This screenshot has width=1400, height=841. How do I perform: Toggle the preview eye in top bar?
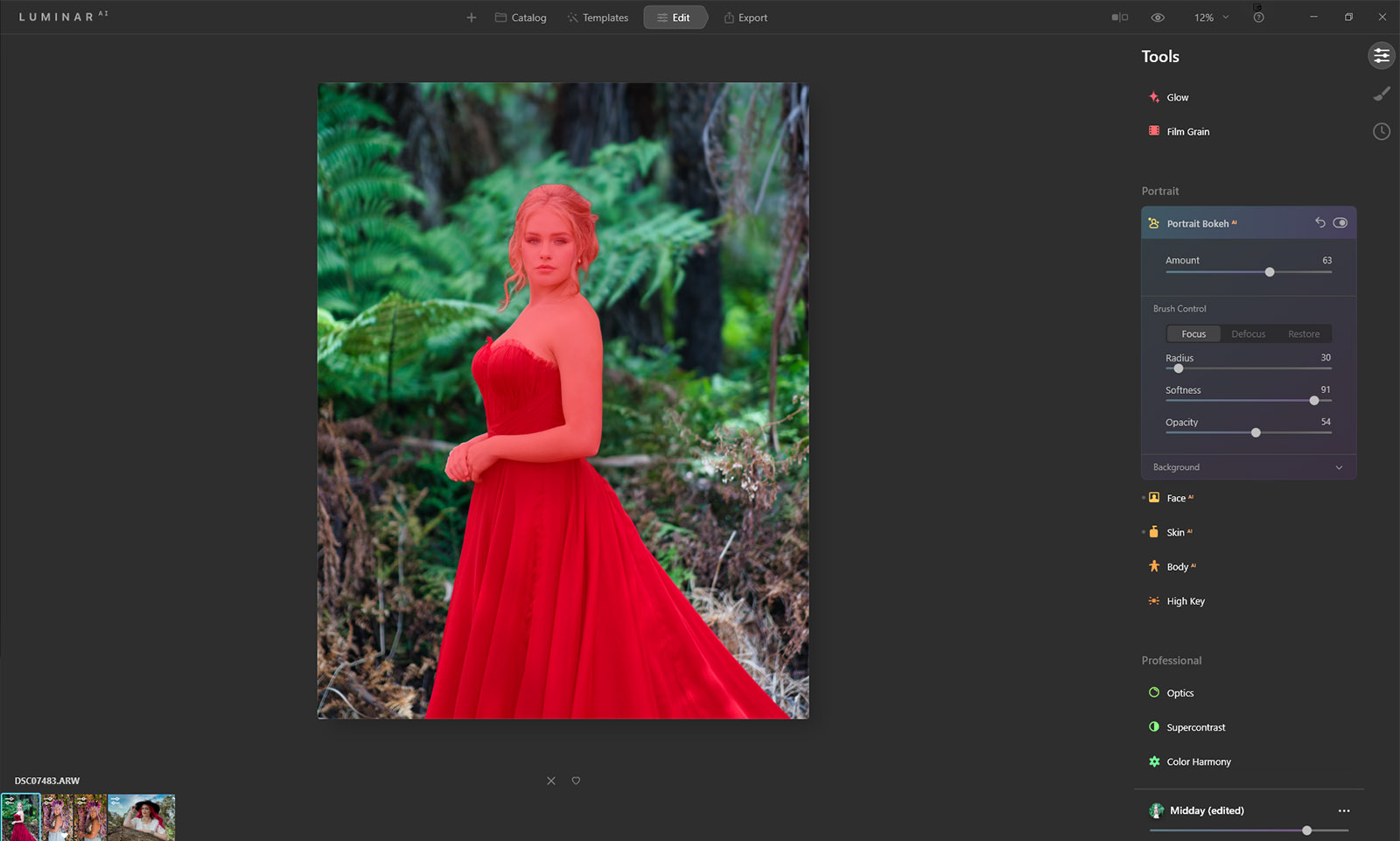(1158, 18)
